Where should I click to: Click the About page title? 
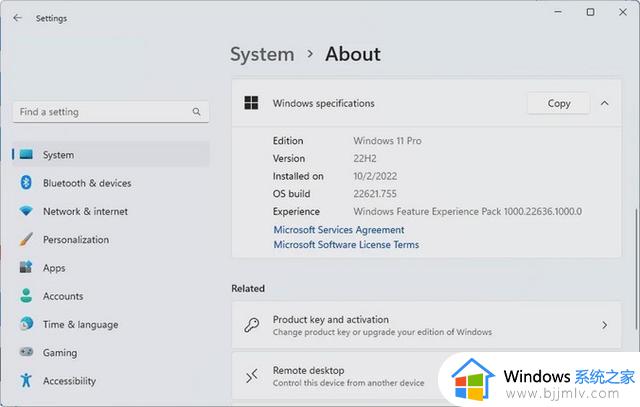click(353, 54)
